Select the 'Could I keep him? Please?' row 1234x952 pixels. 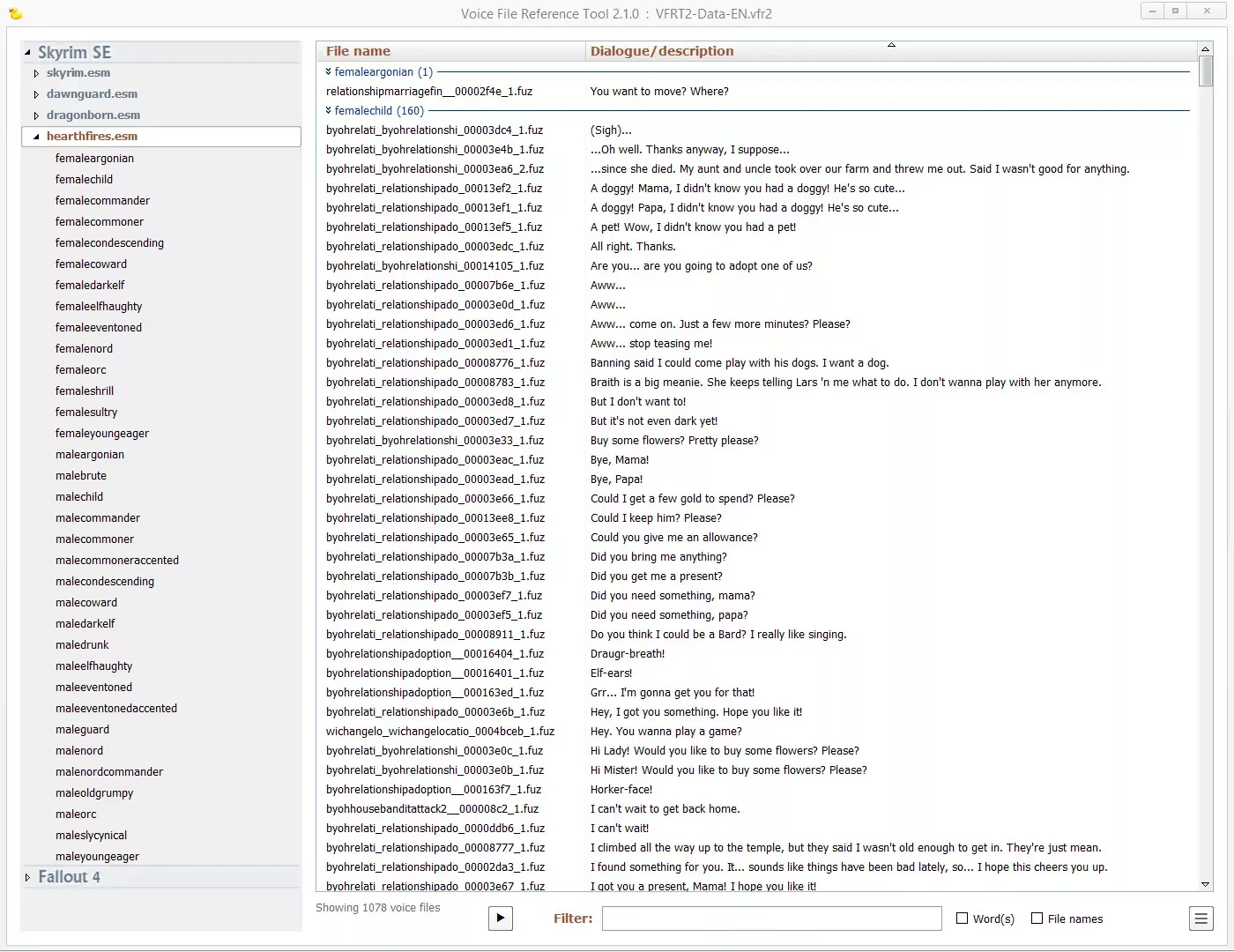pyautogui.click(x=756, y=518)
